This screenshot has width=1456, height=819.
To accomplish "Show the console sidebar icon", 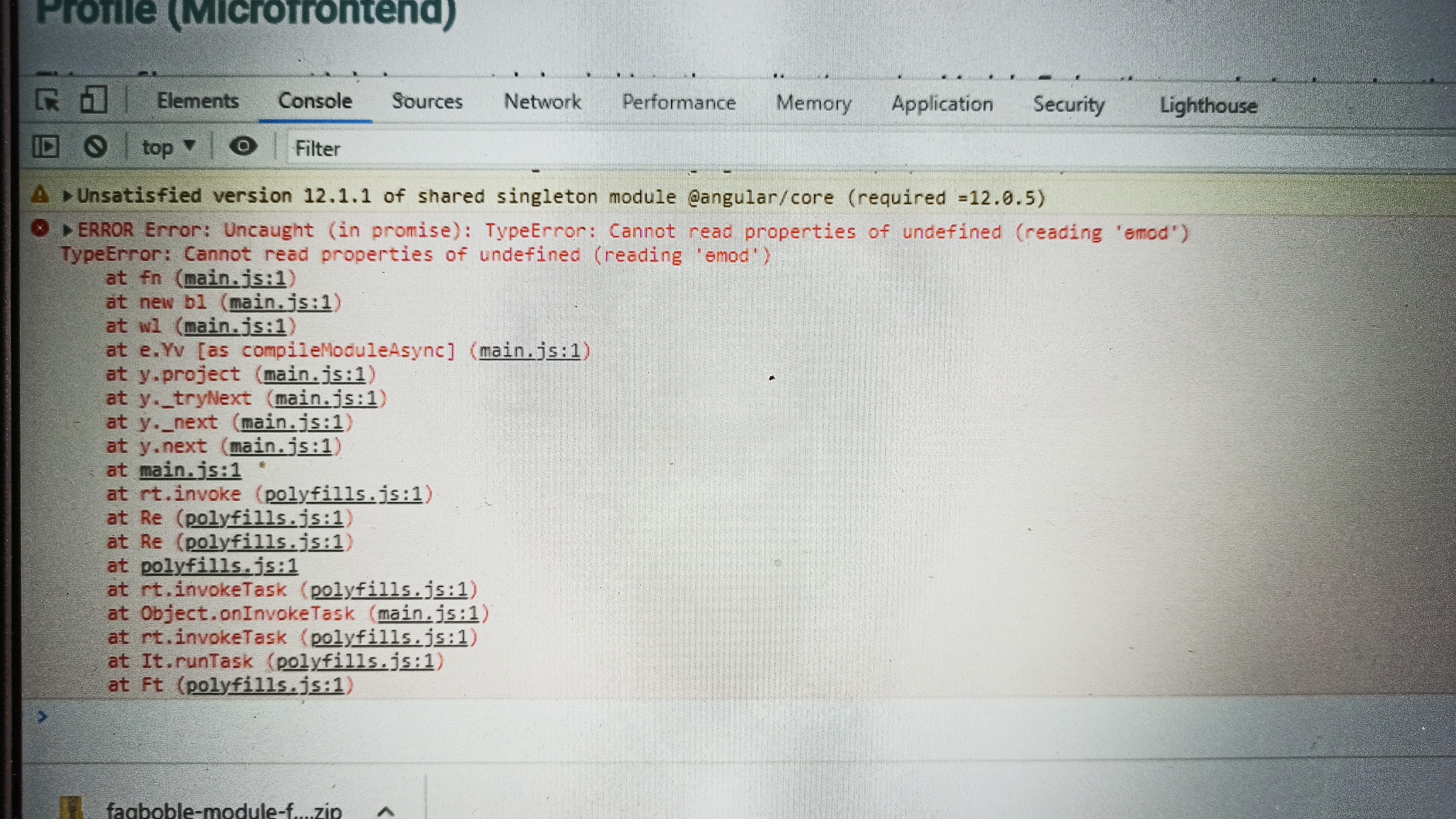I will pyautogui.click(x=45, y=146).
